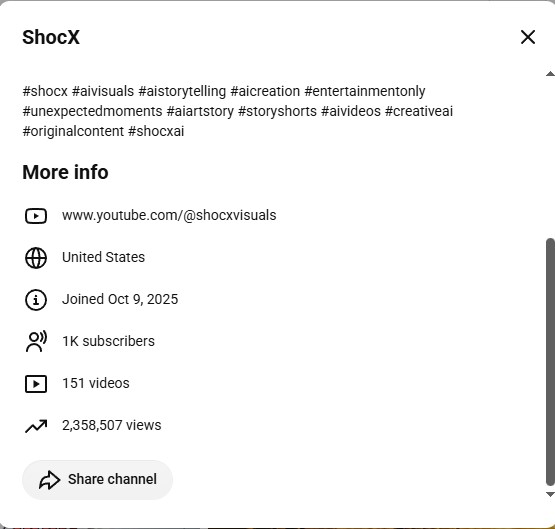Click the info icon beside Joined date
This screenshot has height=529, width=555.
click(x=36, y=300)
